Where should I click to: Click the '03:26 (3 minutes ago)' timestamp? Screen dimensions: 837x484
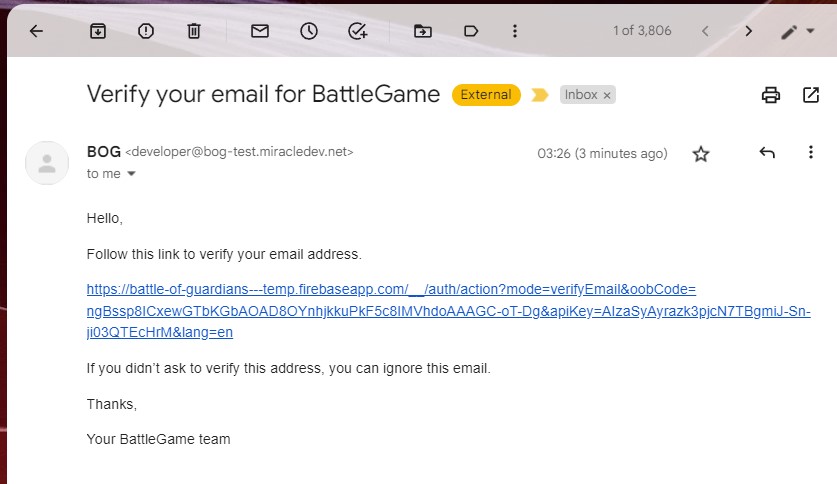[602, 154]
